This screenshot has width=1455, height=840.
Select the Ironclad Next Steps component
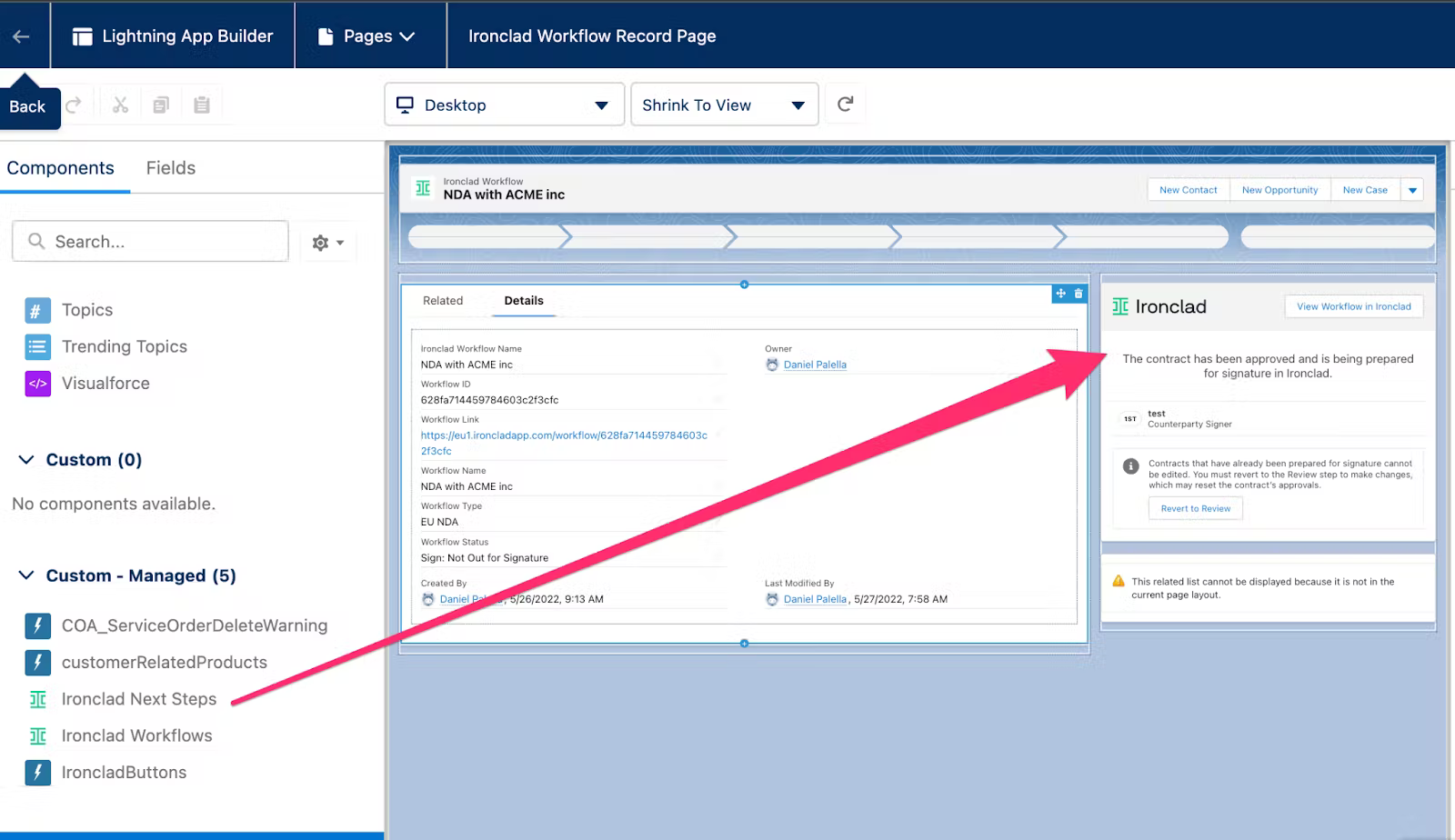[139, 699]
